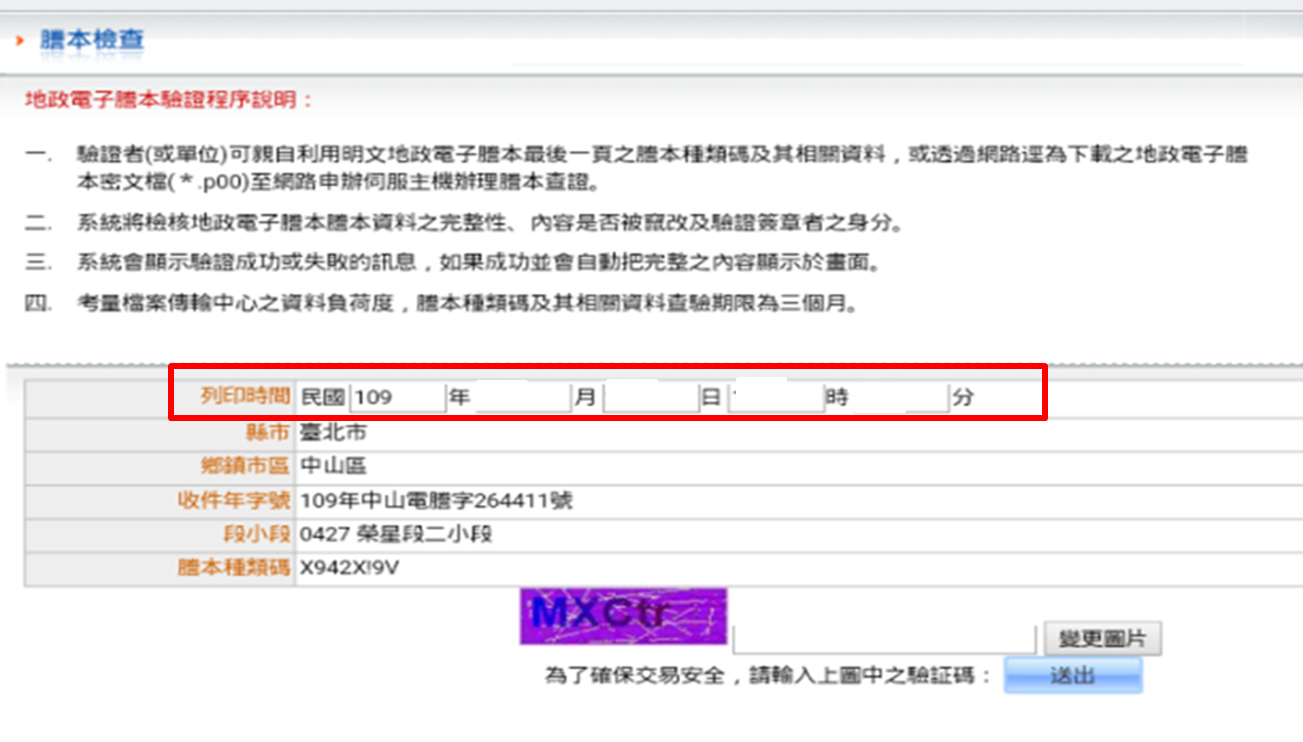The image size is (1303, 742).
Task: Focus the month (月) input field
Action: point(521,397)
